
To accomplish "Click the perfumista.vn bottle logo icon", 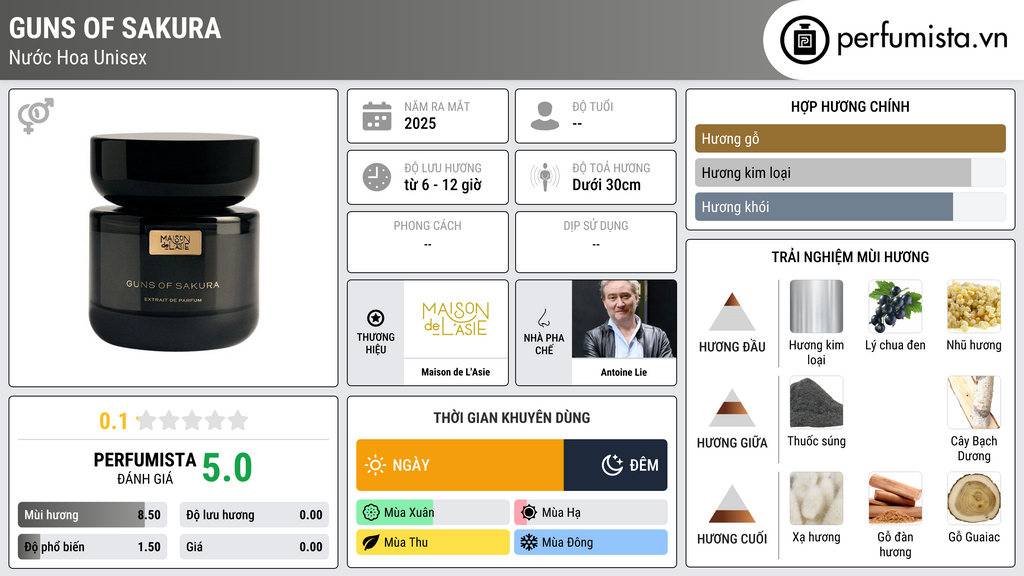I will 804,40.
